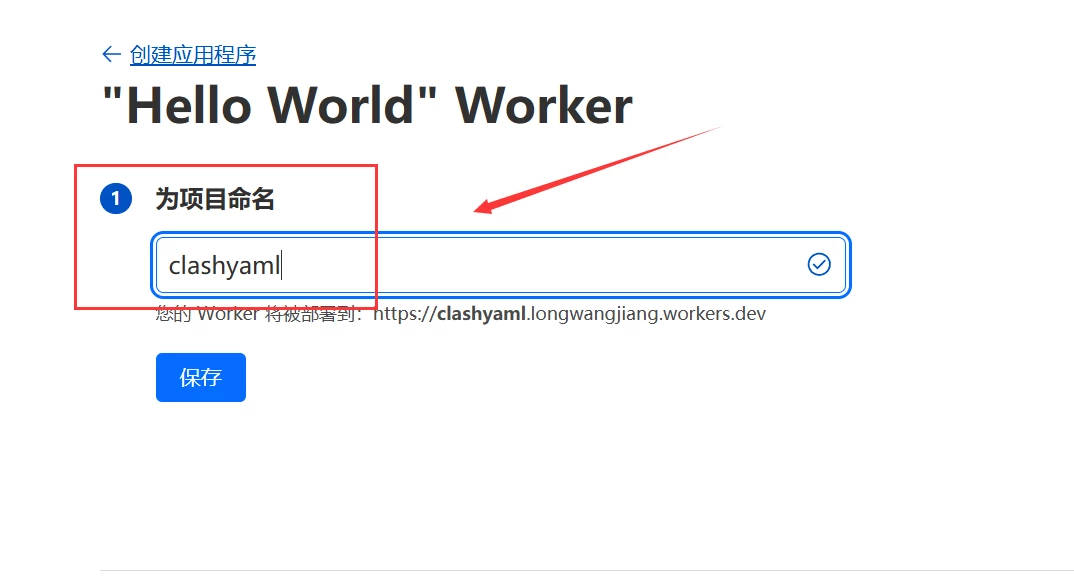The height and width of the screenshot is (582, 1074).
Task: Click the red arrow annotation head
Action: click(482, 208)
